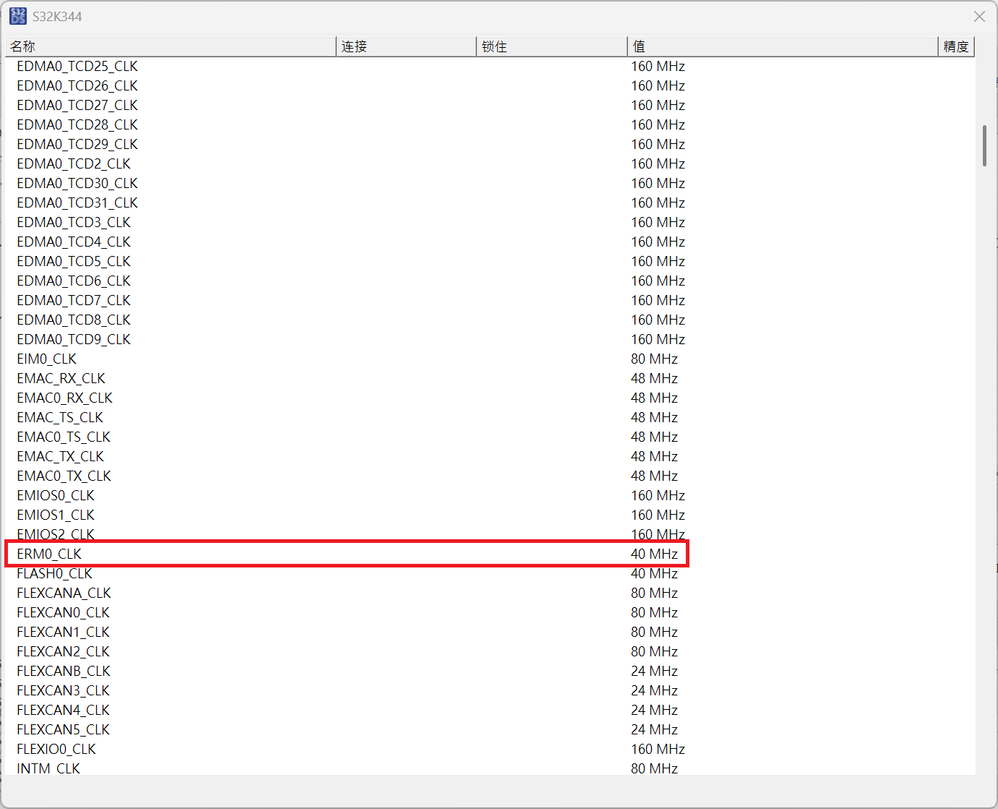998x809 pixels.
Task: Select the EMAC0_TS_CLK row
Action: 490,437
